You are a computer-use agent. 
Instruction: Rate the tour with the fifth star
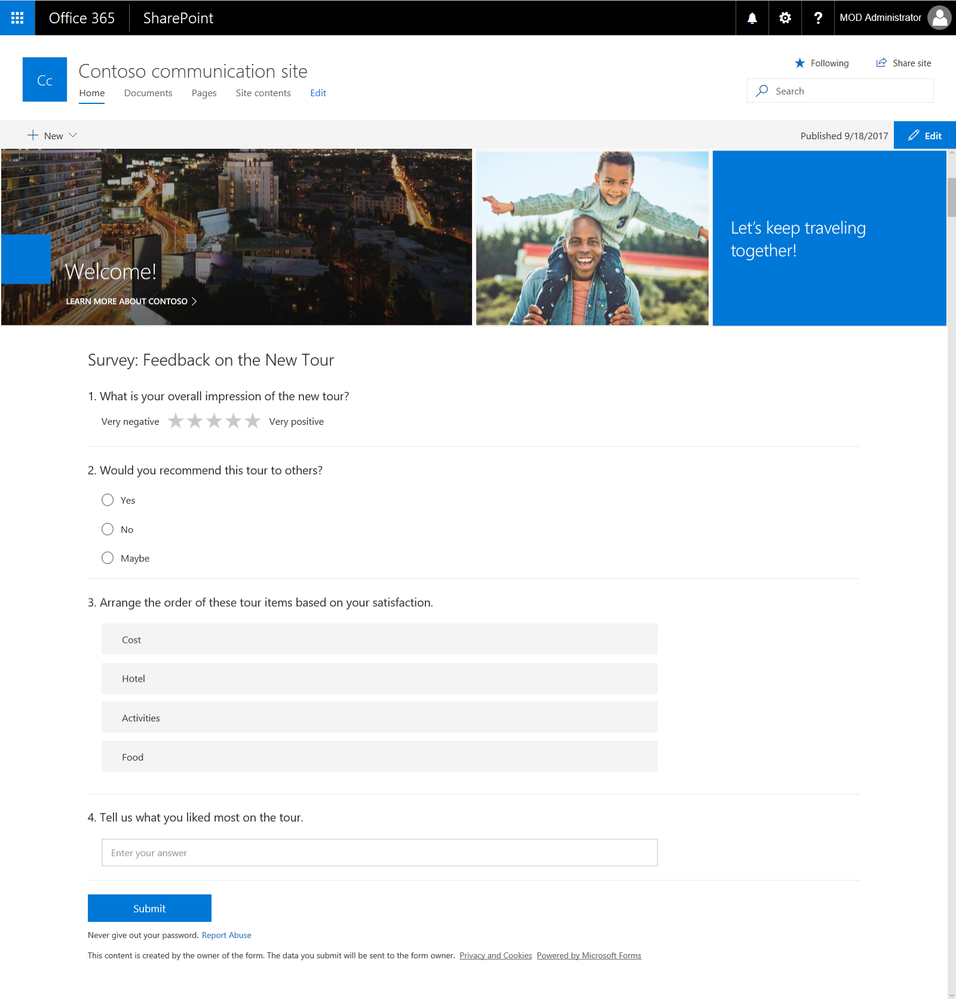(253, 420)
